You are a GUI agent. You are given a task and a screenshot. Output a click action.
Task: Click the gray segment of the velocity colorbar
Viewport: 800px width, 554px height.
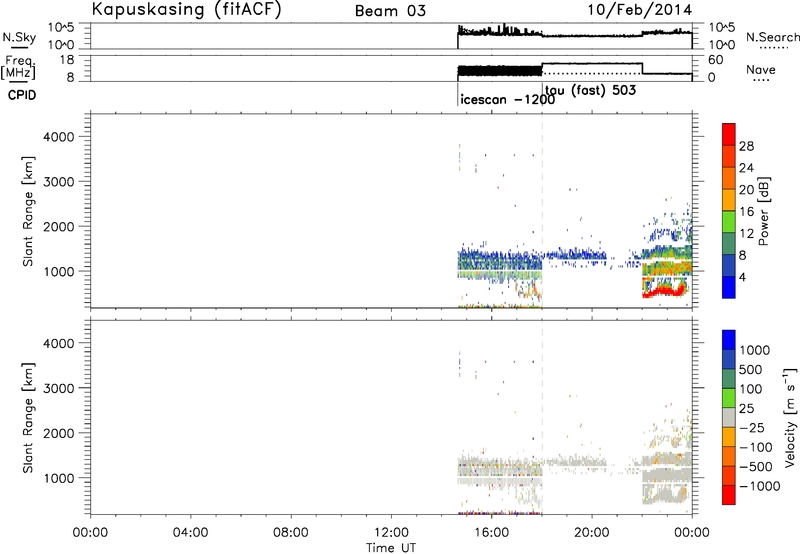coord(729,417)
